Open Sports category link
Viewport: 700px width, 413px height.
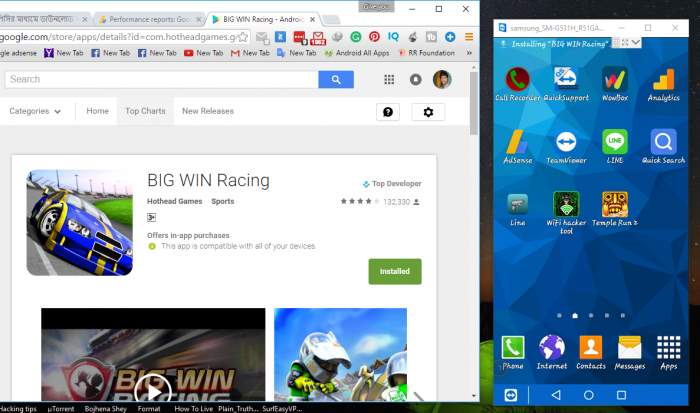[x=223, y=201]
